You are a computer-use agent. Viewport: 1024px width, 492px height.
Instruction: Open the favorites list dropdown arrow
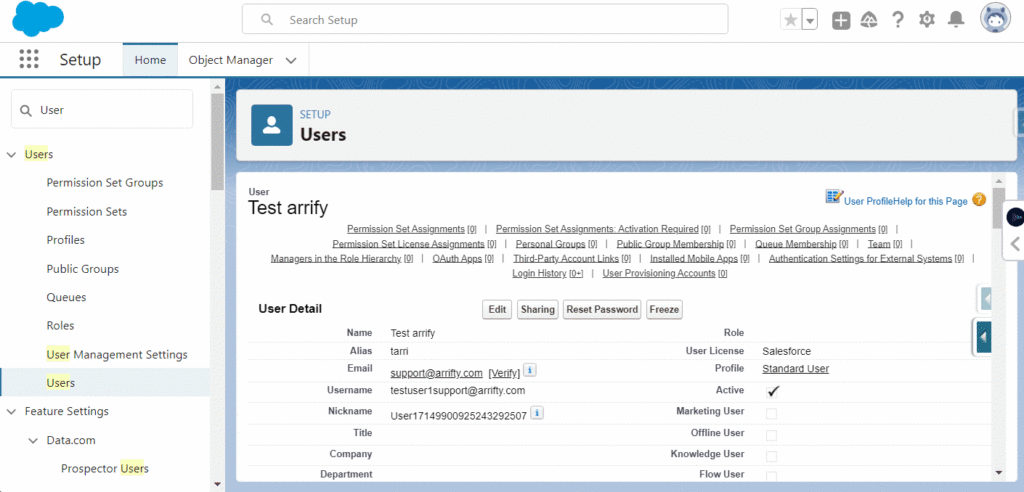click(x=809, y=20)
